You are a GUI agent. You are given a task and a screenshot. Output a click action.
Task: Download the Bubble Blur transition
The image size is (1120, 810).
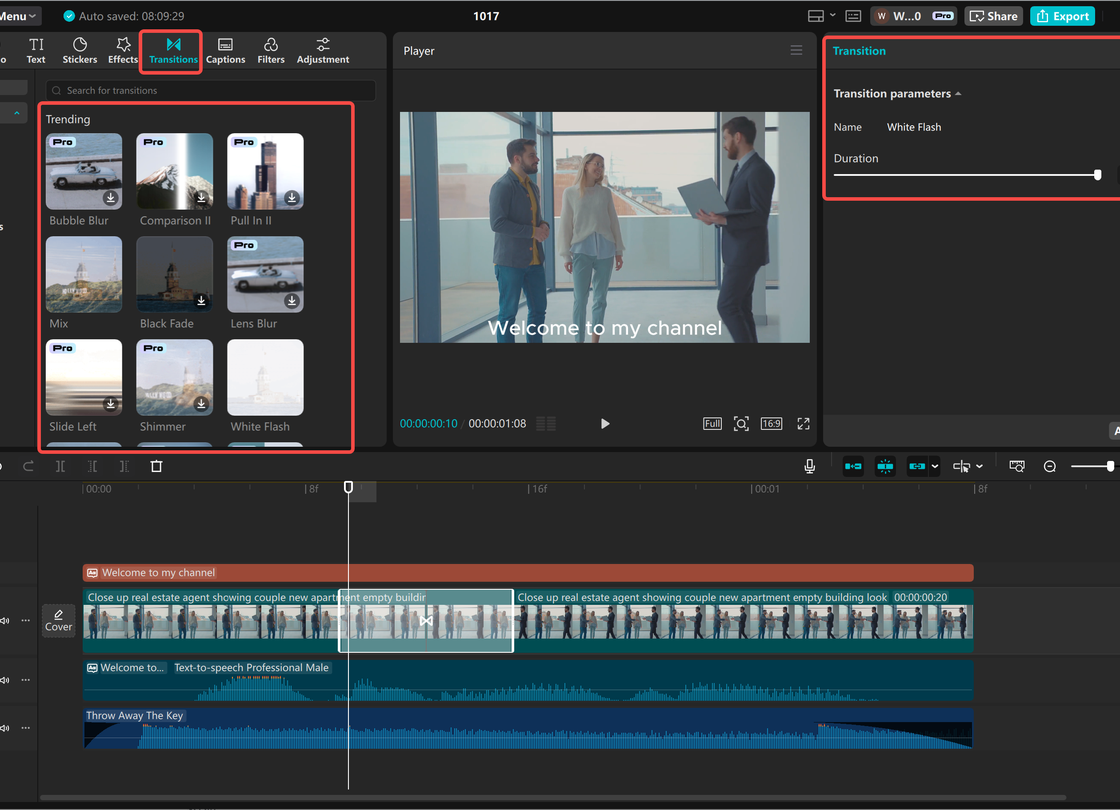pyautogui.click(x=110, y=198)
